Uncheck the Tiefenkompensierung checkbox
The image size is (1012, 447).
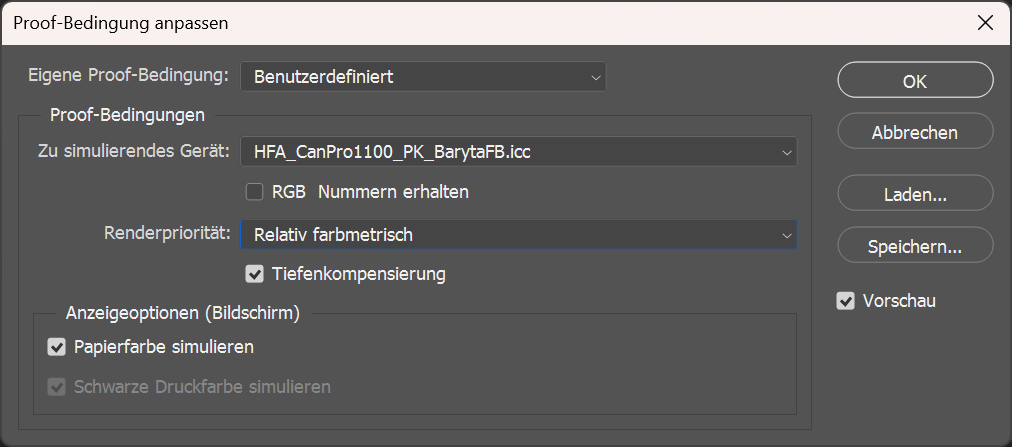254,273
